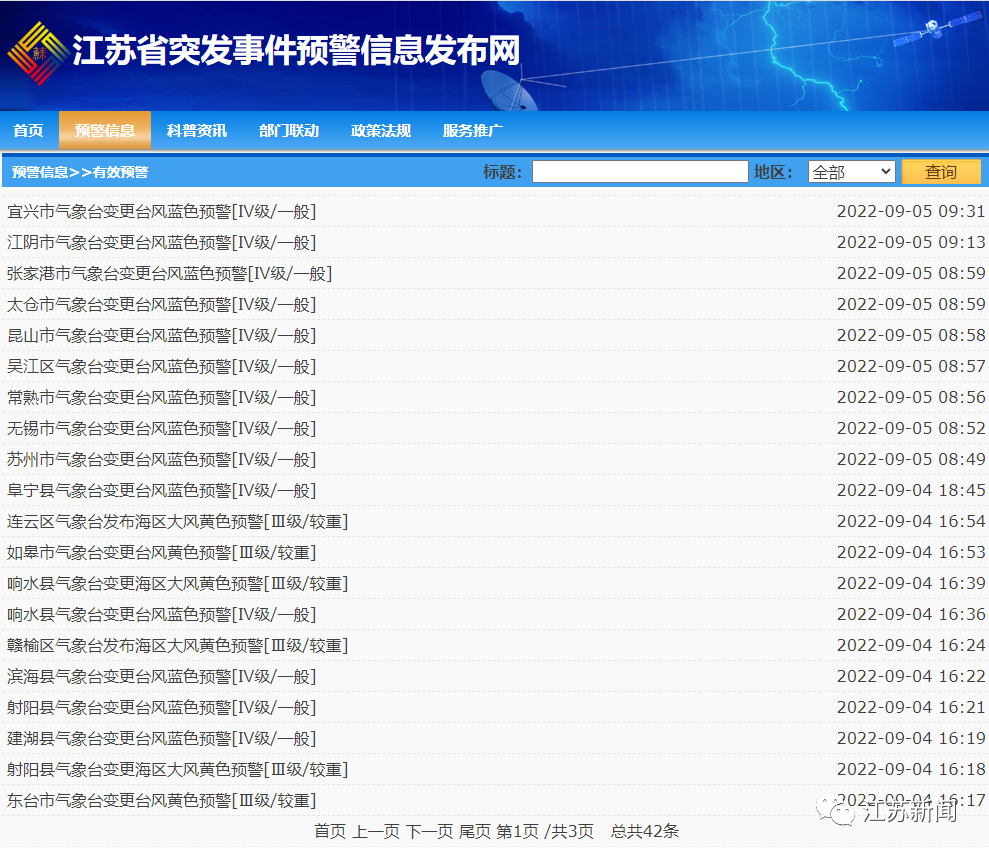
Task: Select the 部门联动 navigation item
Action: [x=288, y=130]
